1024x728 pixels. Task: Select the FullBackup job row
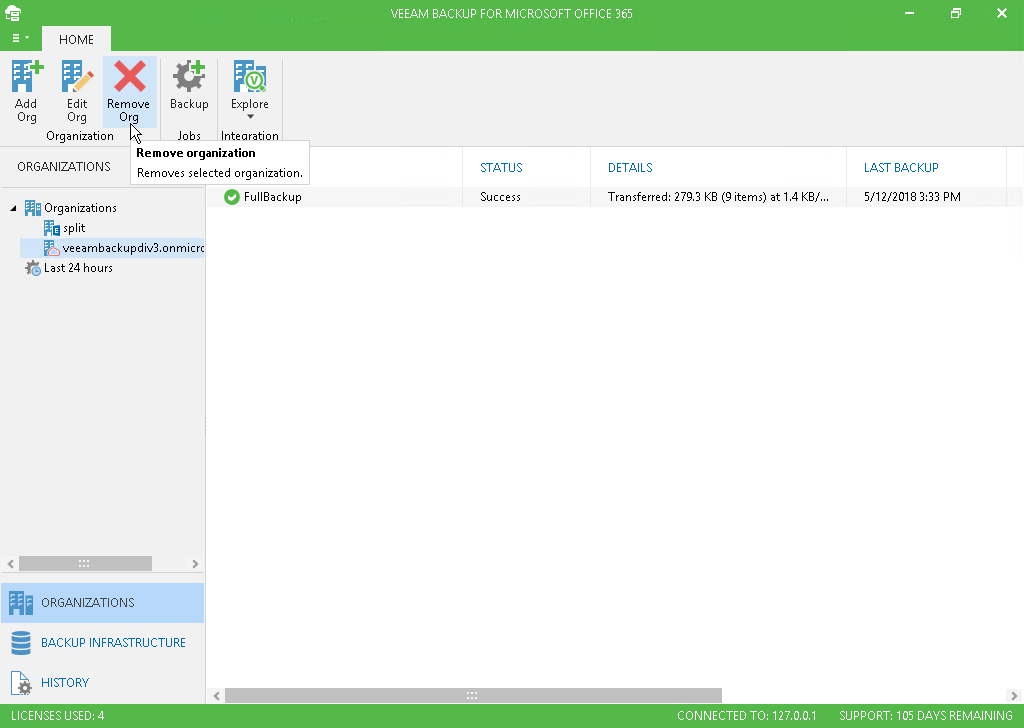coord(615,197)
